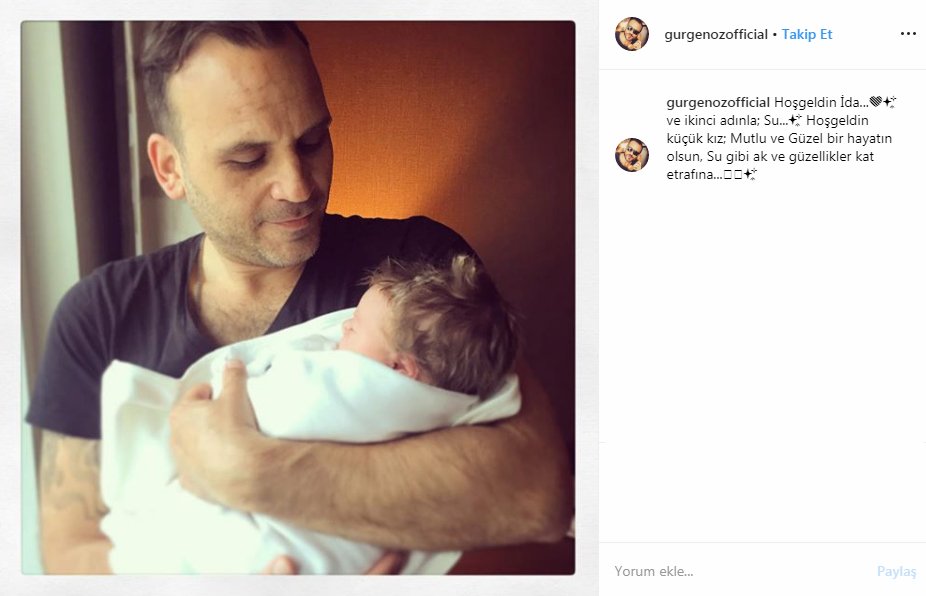926x596 pixels.
Task: Follow the account with Takip Et
Action: pyautogui.click(x=807, y=34)
